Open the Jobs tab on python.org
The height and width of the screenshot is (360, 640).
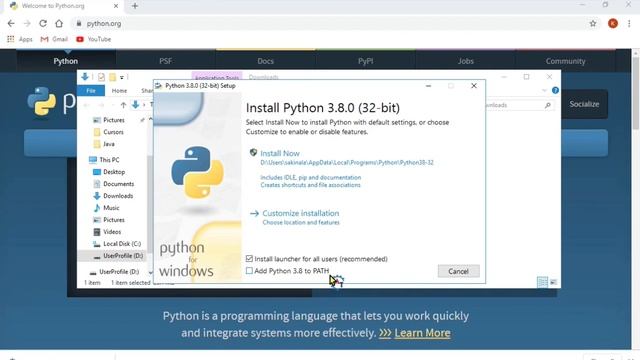point(465,61)
